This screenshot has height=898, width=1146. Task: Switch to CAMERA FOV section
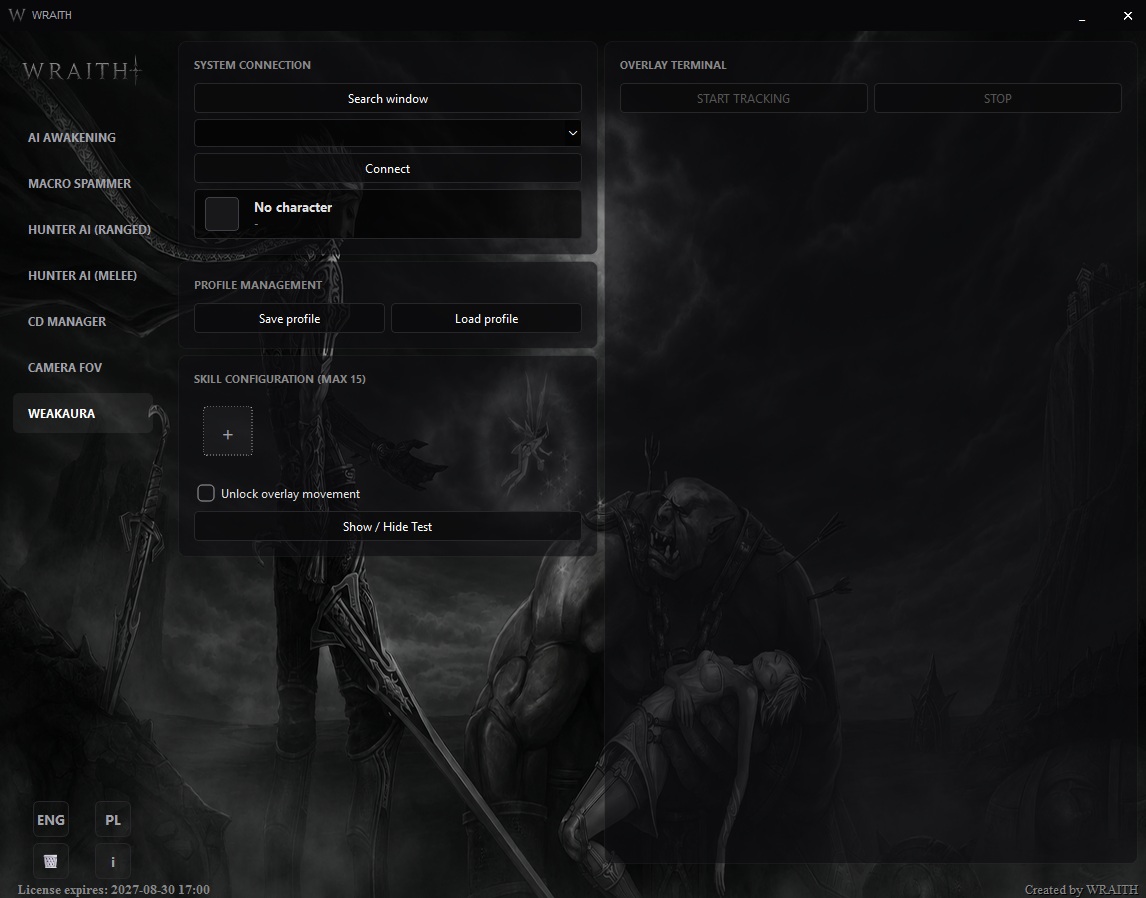pos(64,368)
